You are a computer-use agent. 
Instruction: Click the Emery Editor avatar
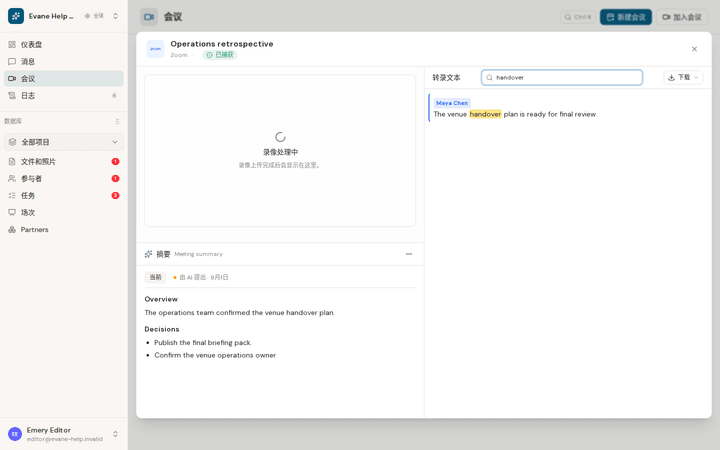pyautogui.click(x=15, y=434)
